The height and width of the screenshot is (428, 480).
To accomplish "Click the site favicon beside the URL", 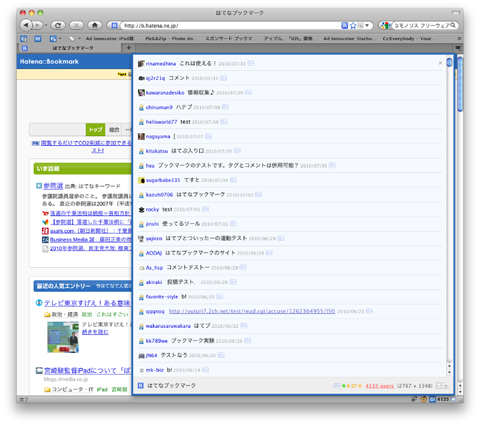I will pos(114,25).
